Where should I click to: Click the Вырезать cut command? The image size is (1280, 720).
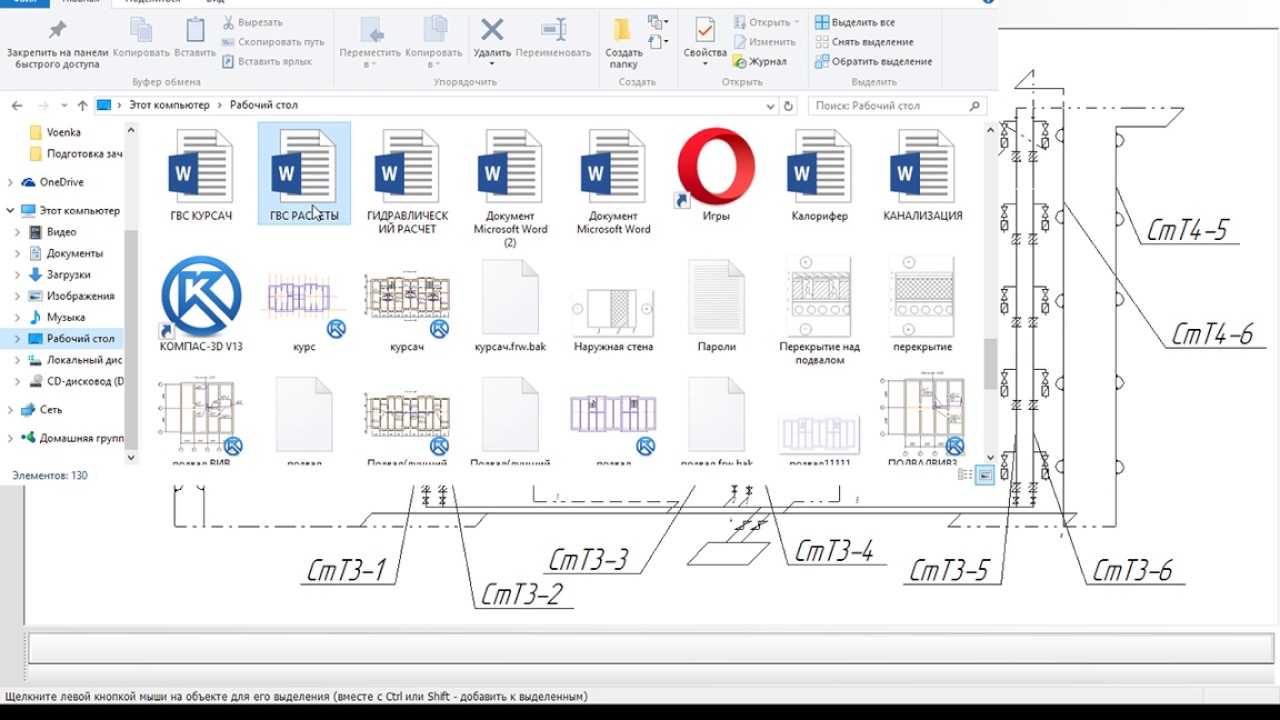point(252,22)
